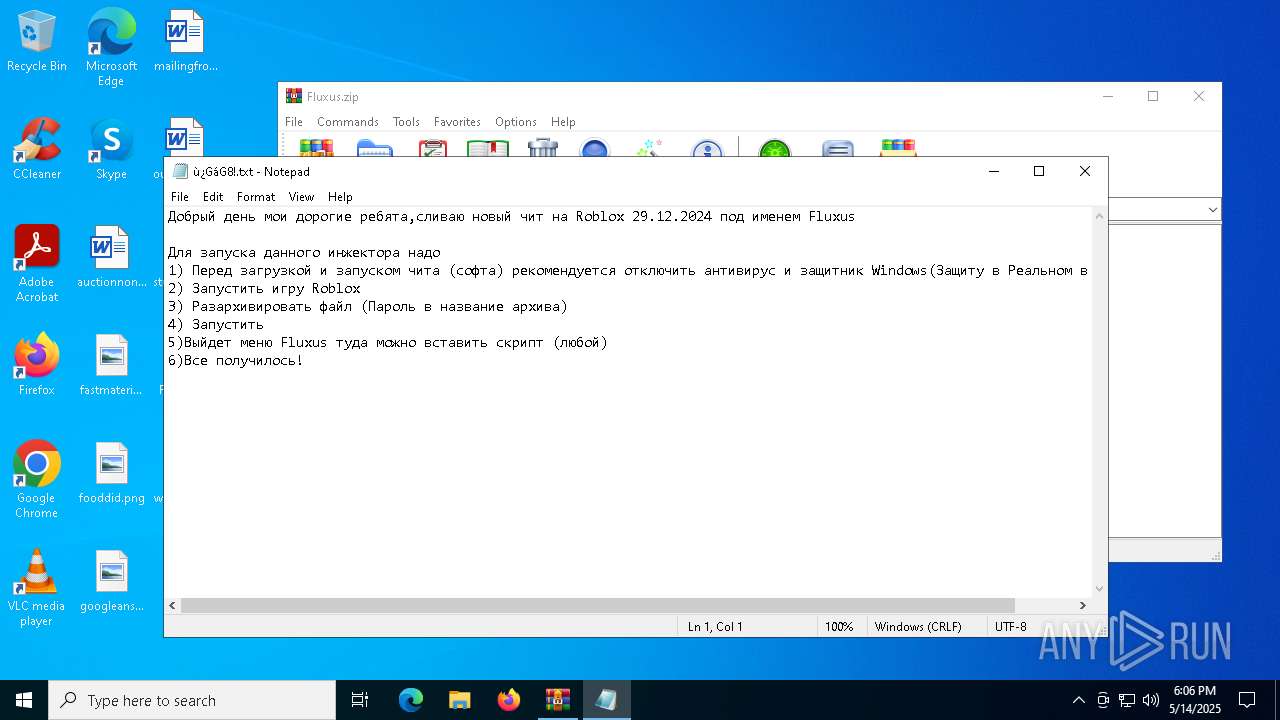
Task: Open Notepad View menu
Action: click(x=301, y=197)
